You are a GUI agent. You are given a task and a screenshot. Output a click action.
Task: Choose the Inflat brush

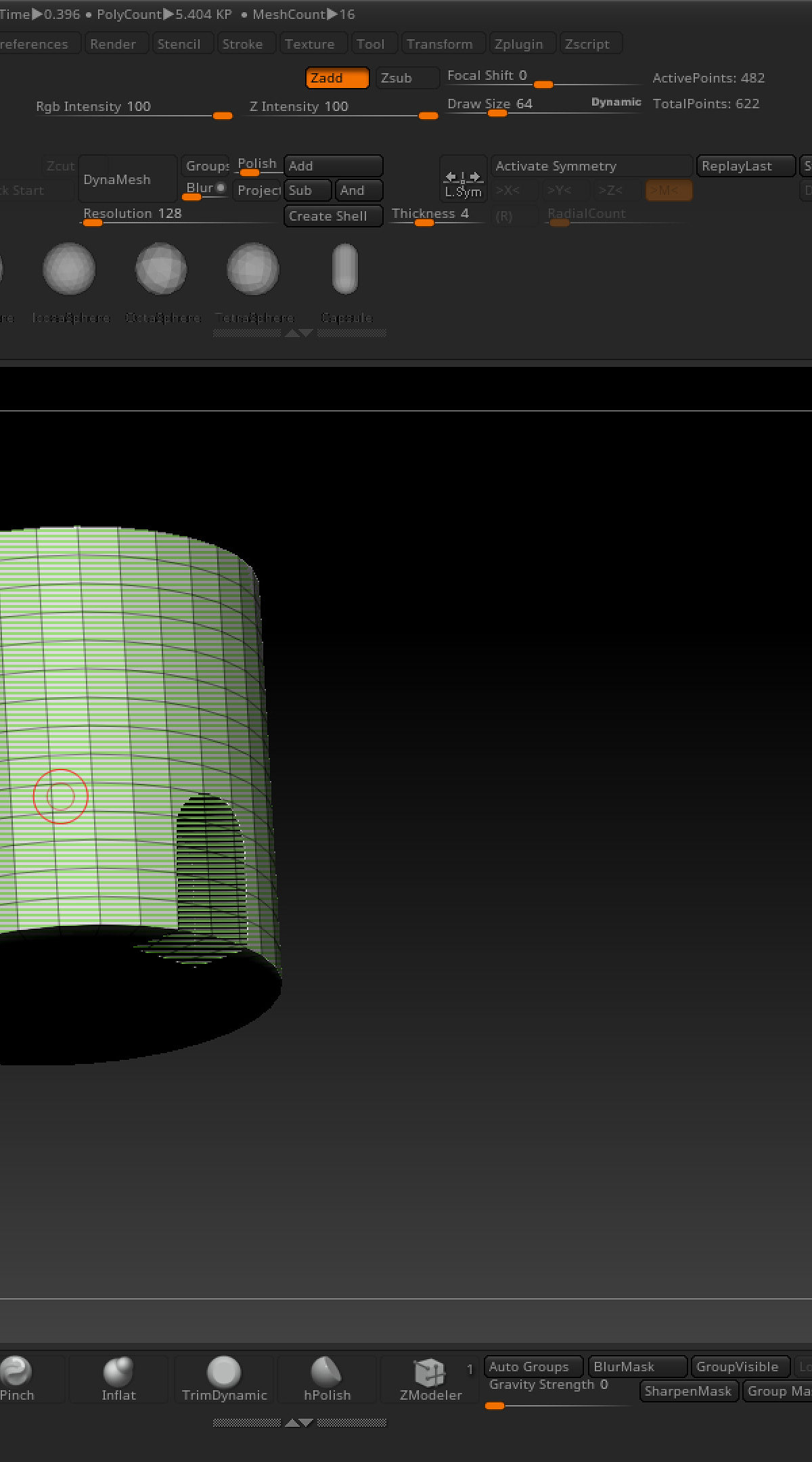pyautogui.click(x=118, y=1378)
